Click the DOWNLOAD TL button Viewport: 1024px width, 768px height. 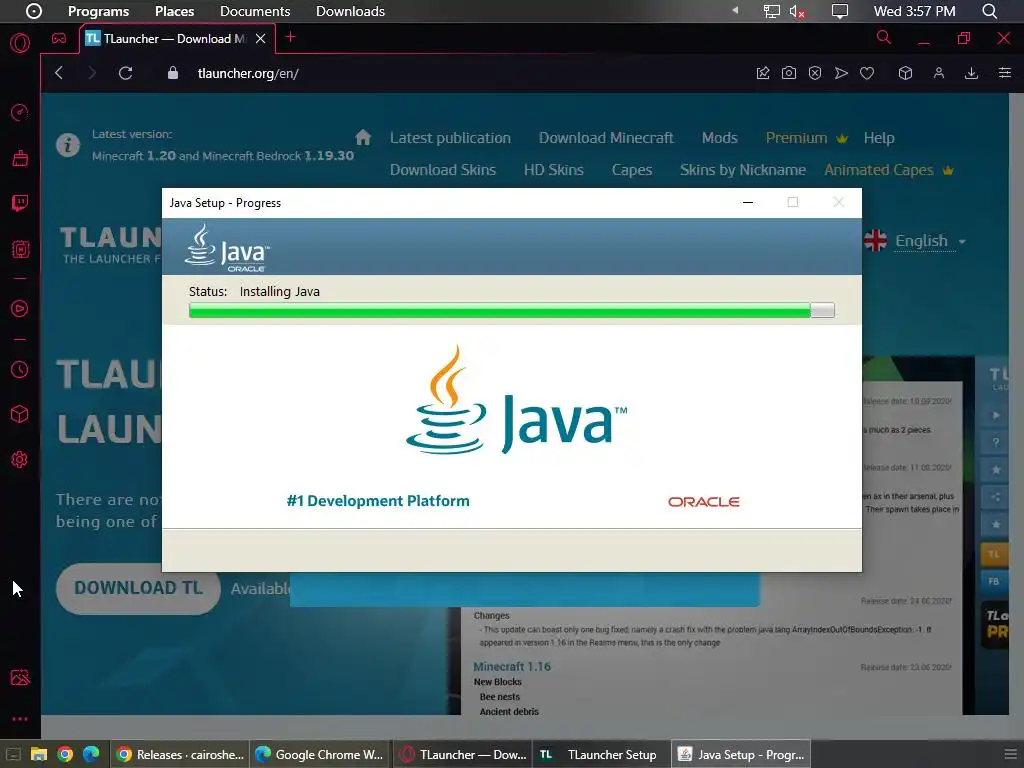(138, 588)
